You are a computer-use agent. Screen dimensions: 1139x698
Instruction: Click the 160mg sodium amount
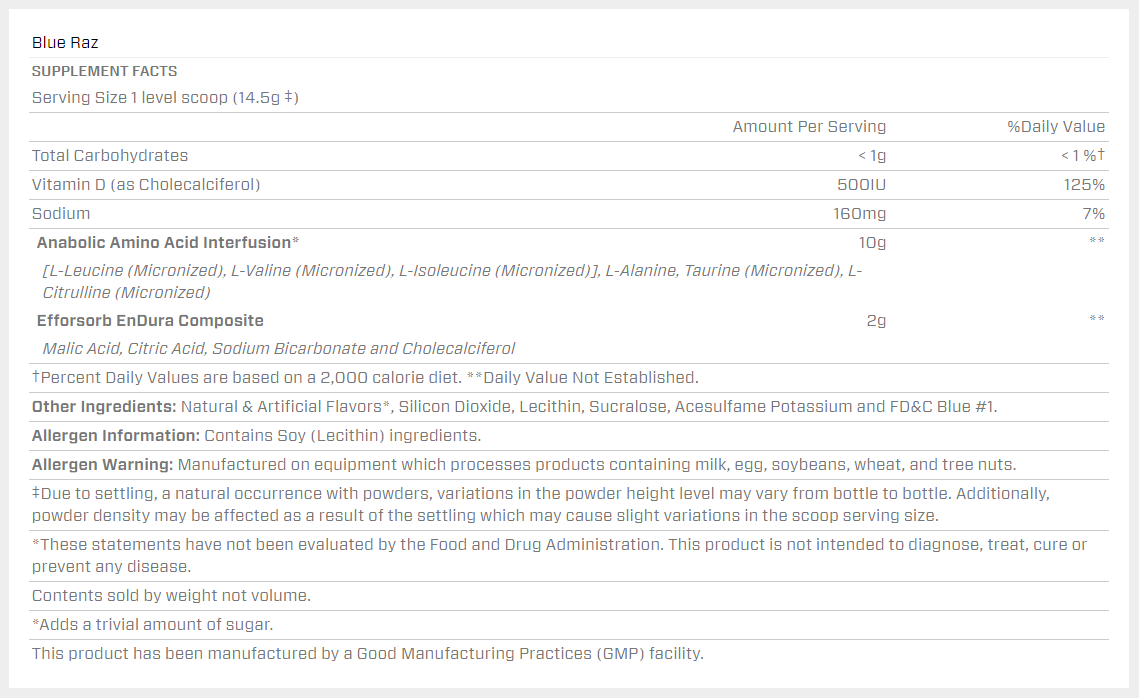(x=860, y=213)
